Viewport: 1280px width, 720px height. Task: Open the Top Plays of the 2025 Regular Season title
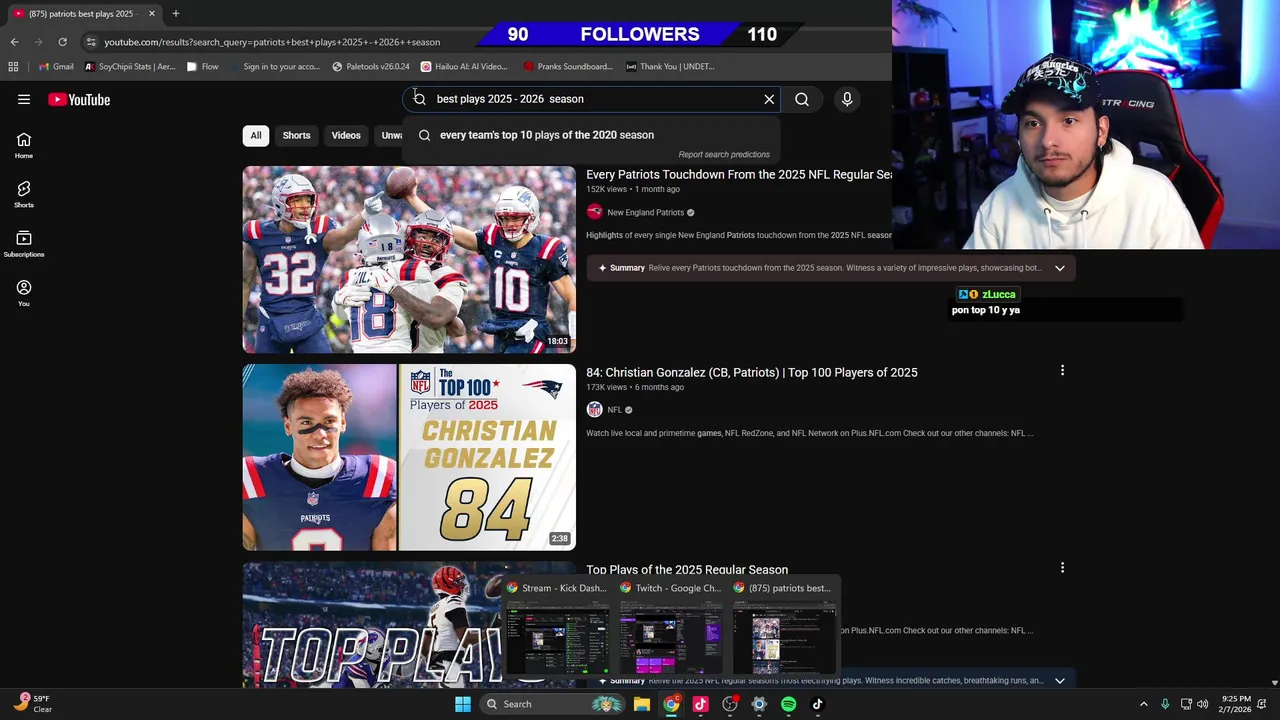tap(687, 570)
